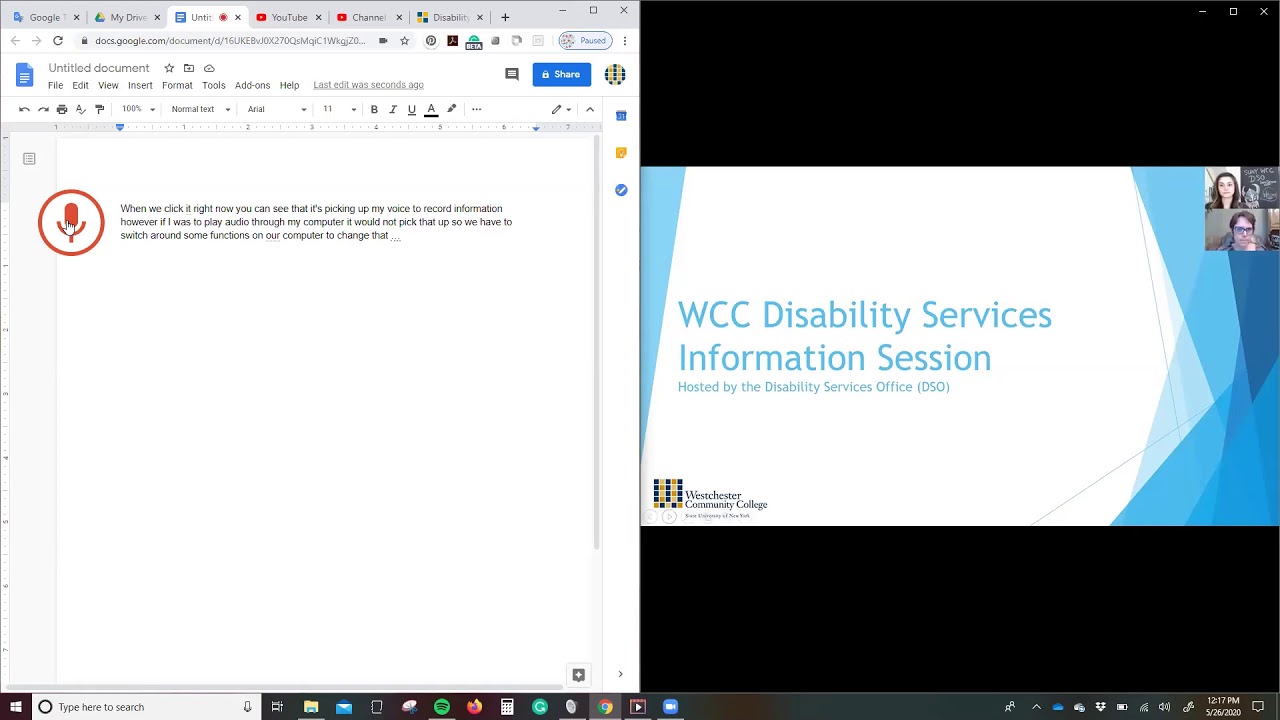Switch to the Channel browser tab
This screenshot has height=720, width=1280.
(369, 17)
